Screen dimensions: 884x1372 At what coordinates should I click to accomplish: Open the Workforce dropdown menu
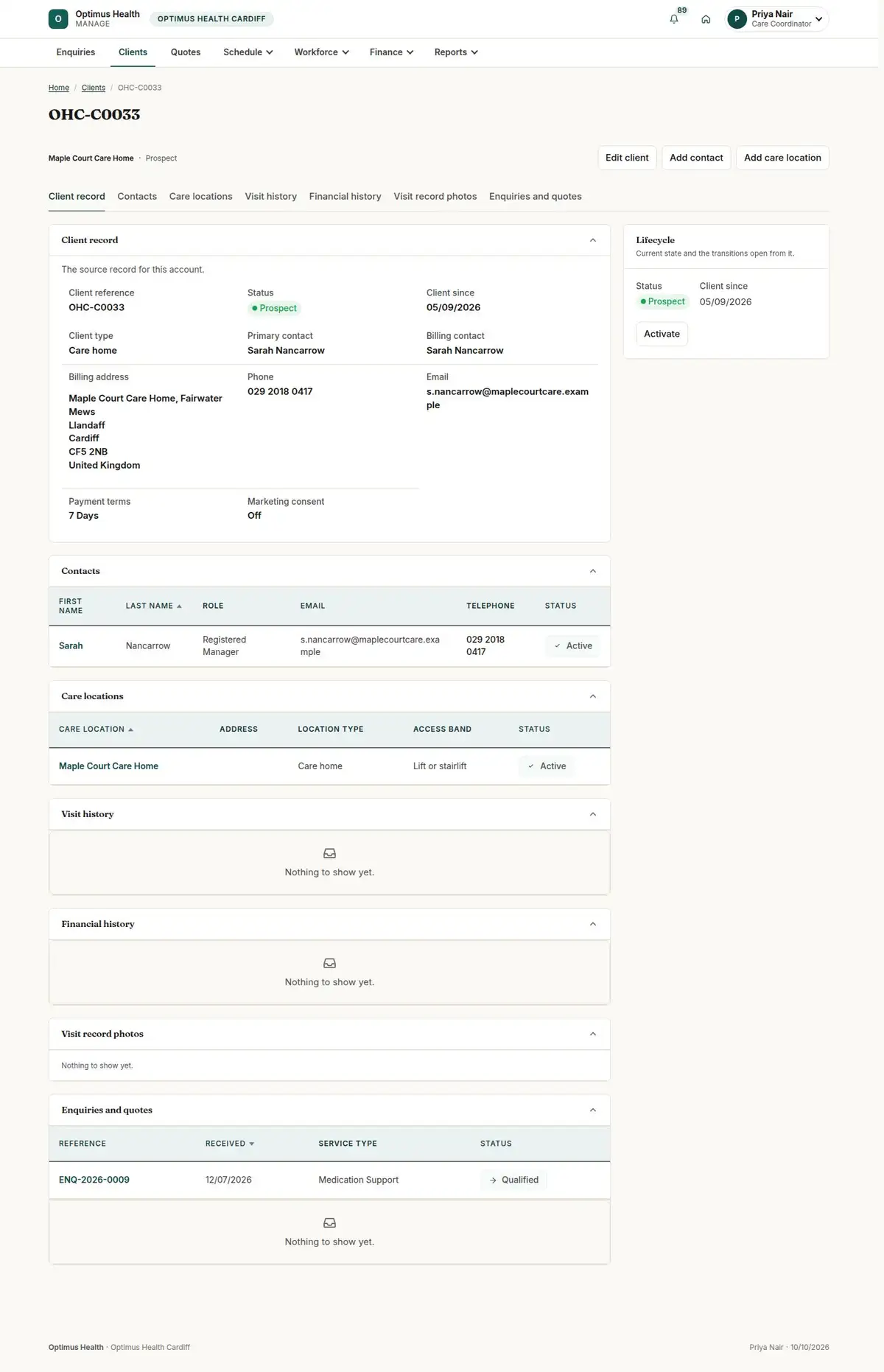tap(322, 52)
